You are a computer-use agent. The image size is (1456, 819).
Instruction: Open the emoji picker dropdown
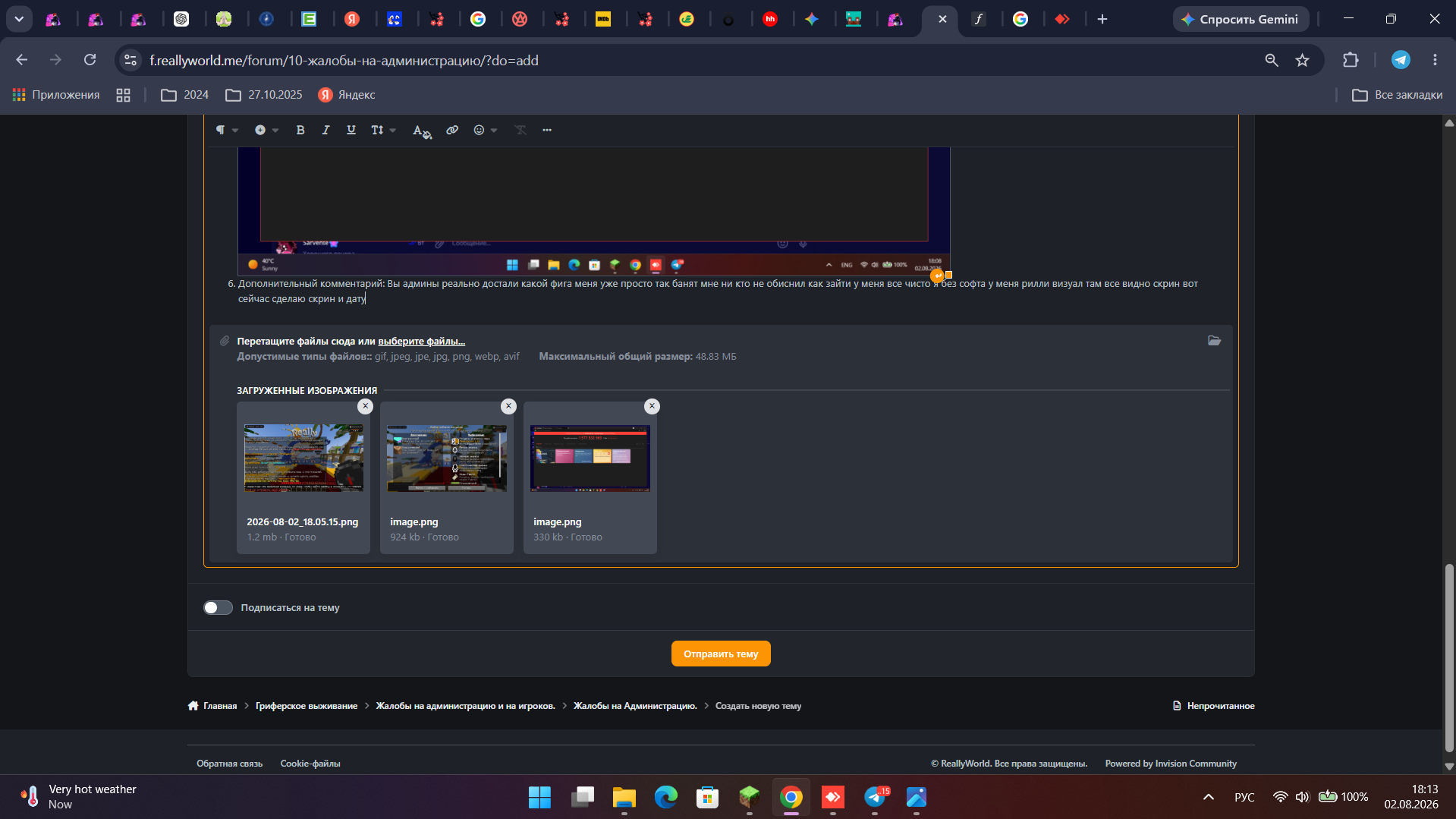coord(486,130)
